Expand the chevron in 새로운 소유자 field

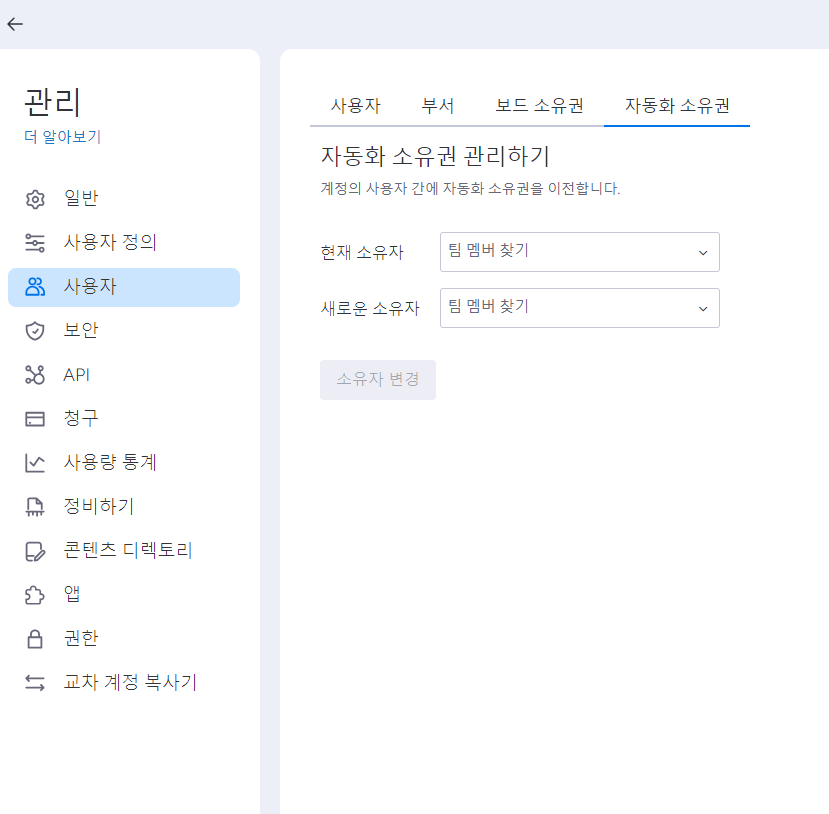tap(703, 309)
